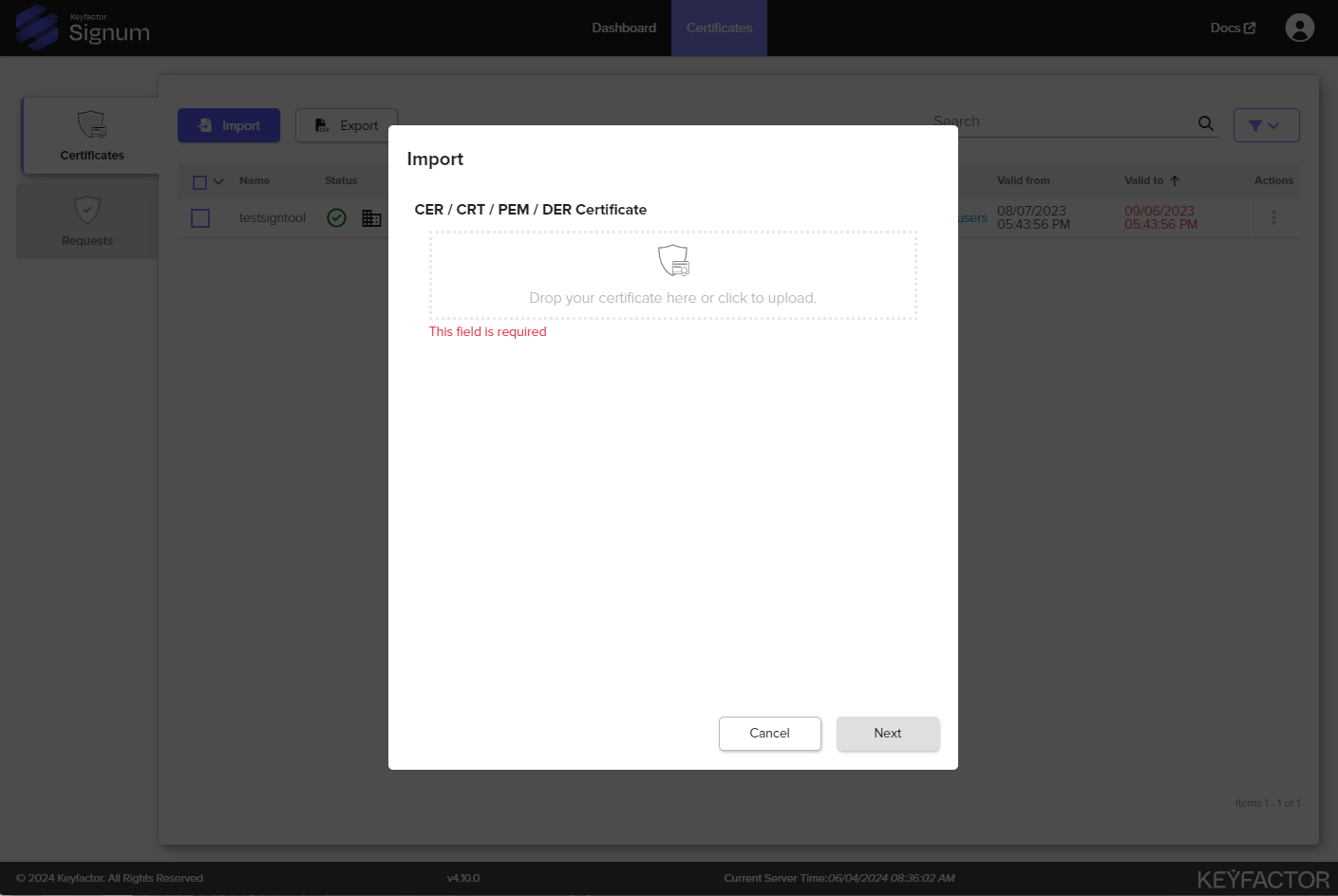
Task: Open the user account avatar menu
Action: point(1299,28)
